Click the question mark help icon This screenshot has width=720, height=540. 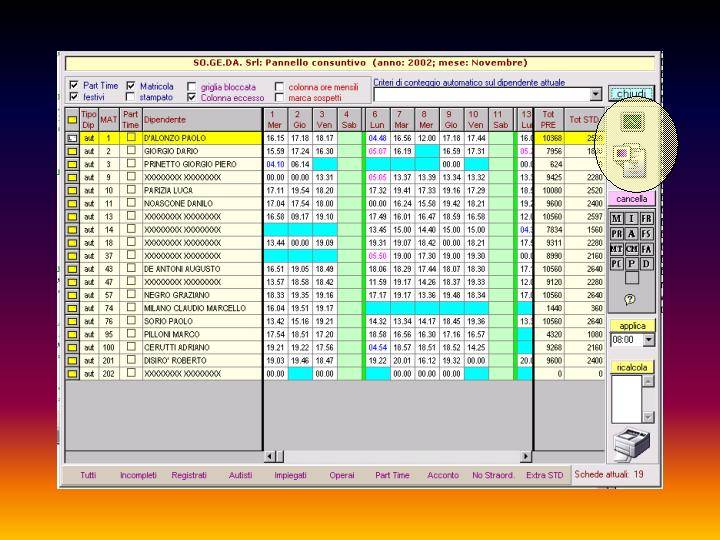pyautogui.click(x=630, y=298)
